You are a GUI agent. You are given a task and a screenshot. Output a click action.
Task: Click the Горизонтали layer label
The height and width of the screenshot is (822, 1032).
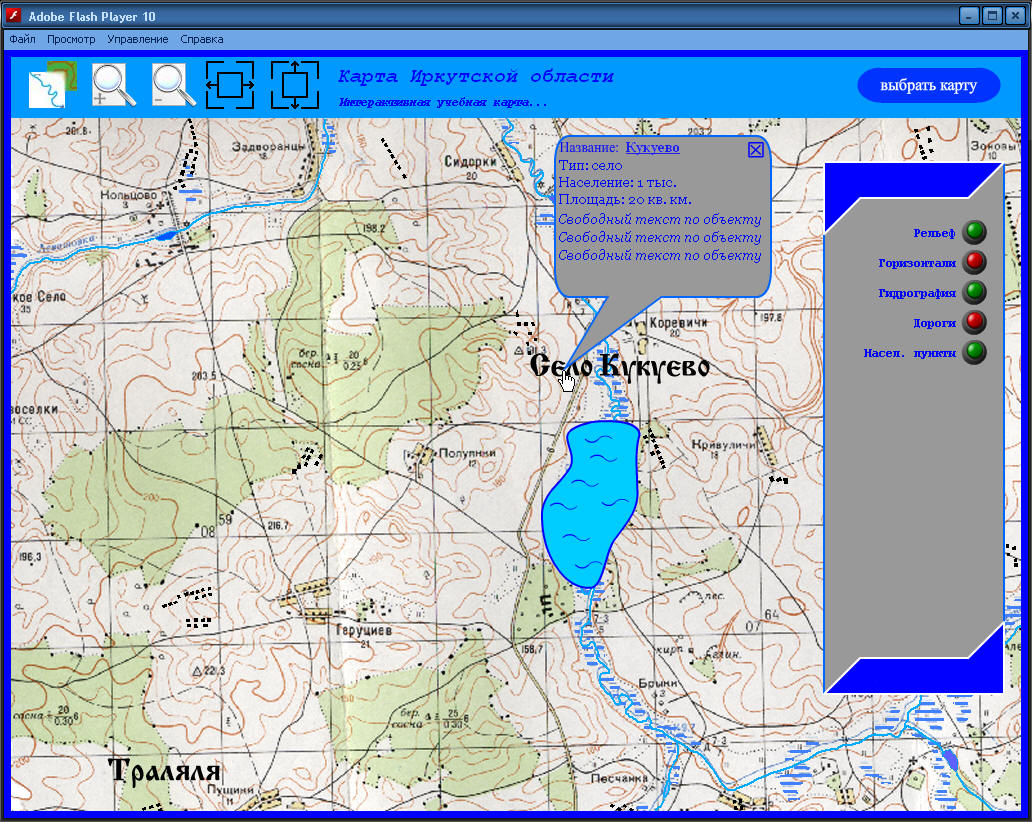(917, 263)
